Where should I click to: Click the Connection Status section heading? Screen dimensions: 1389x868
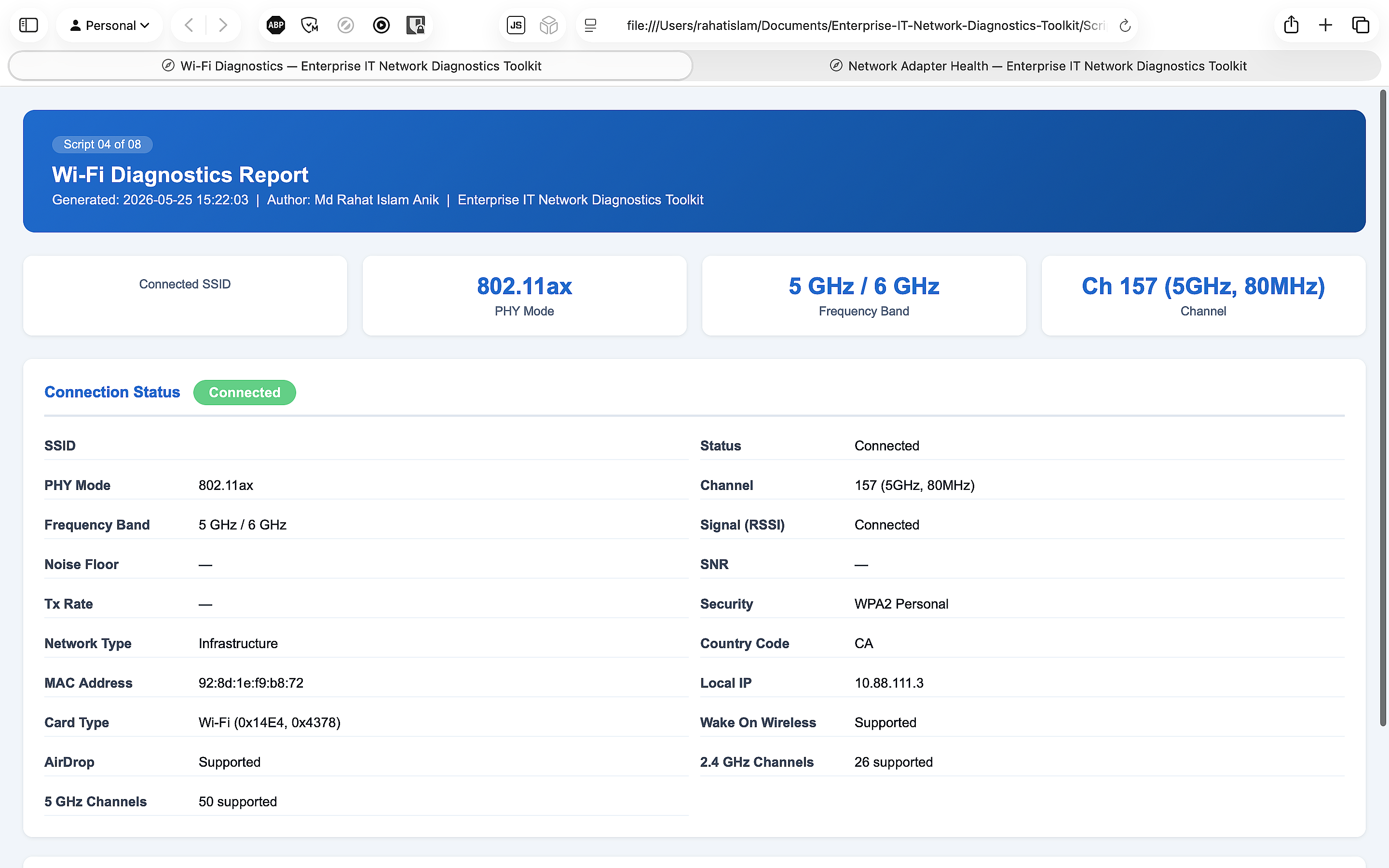click(112, 392)
